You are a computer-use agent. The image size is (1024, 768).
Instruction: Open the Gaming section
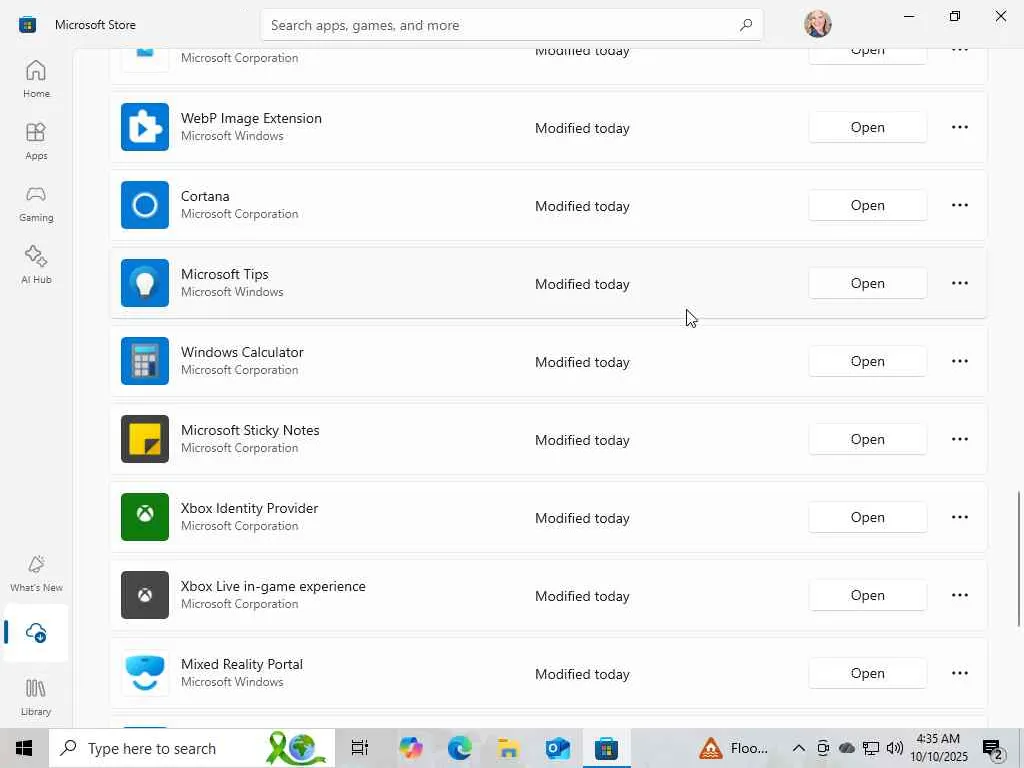(x=36, y=203)
